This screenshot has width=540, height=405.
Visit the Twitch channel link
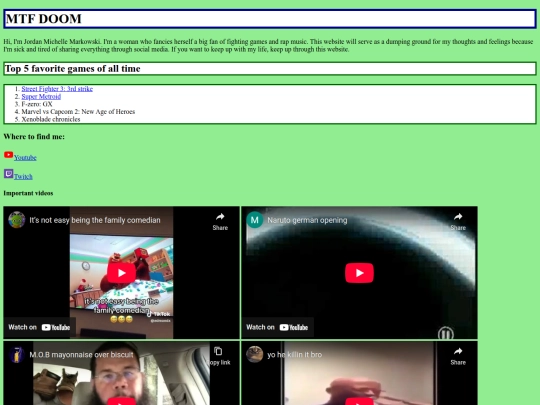coord(23,177)
